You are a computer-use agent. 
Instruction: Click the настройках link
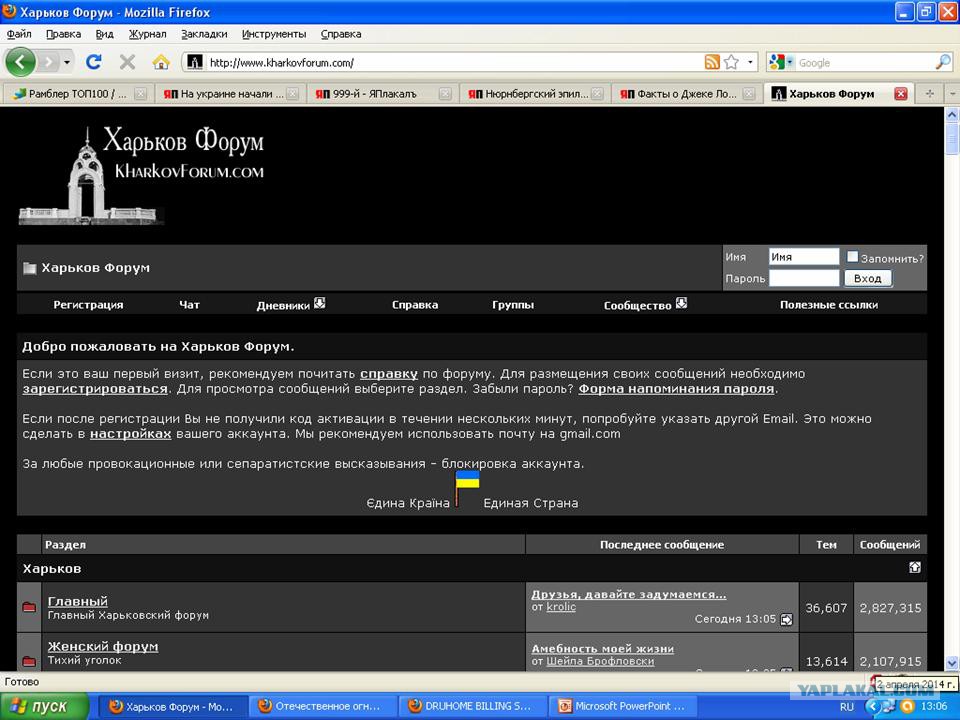click(x=130, y=434)
